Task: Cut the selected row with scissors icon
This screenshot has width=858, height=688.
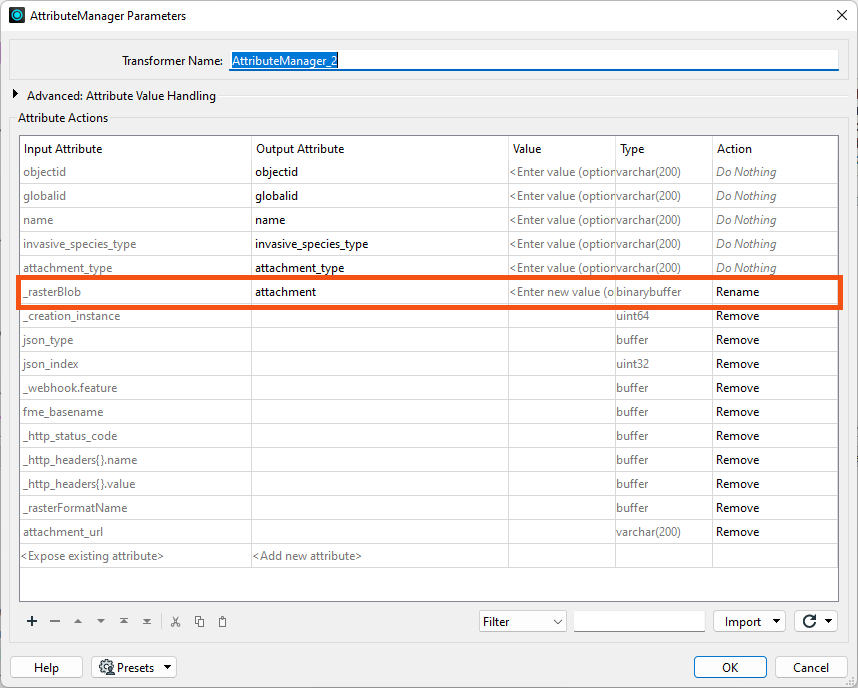Action: [175, 621]
